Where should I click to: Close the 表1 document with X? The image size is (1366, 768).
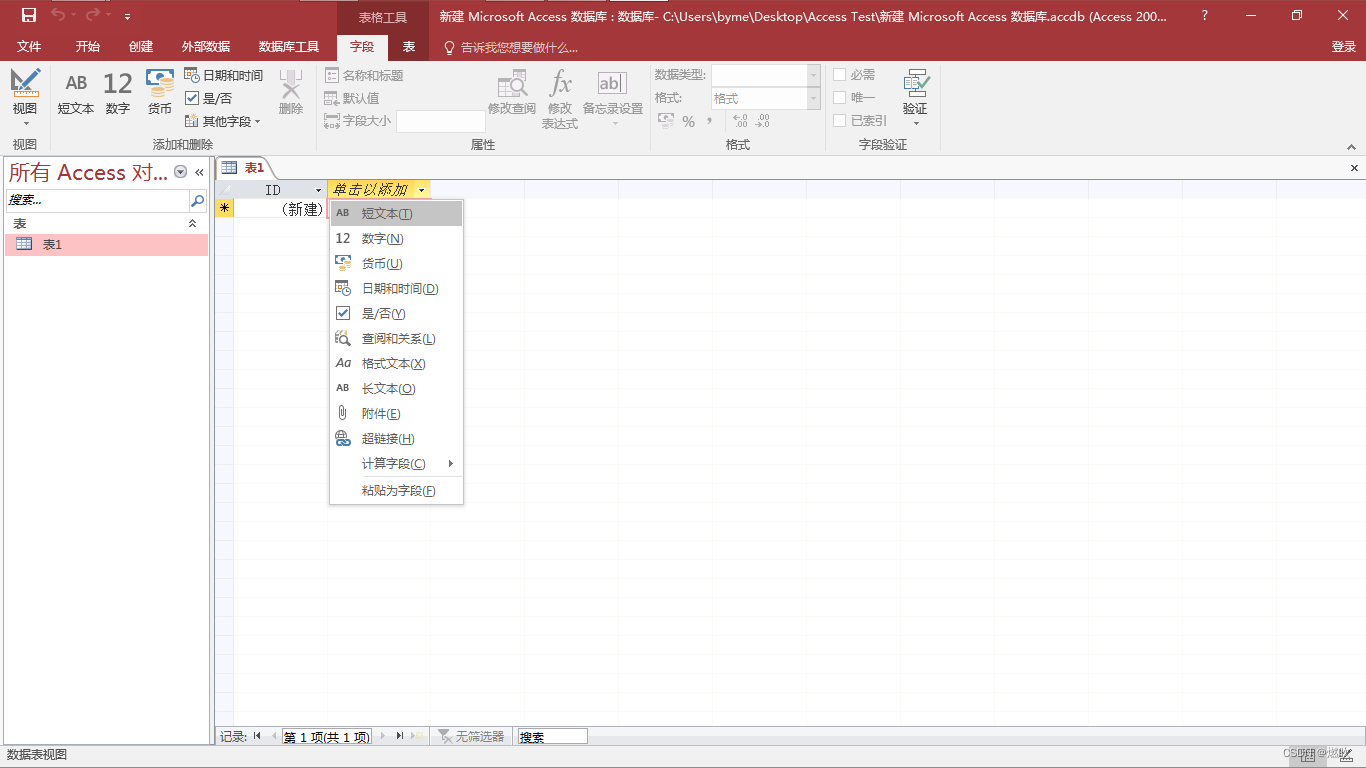click(x=1354, y=168)
